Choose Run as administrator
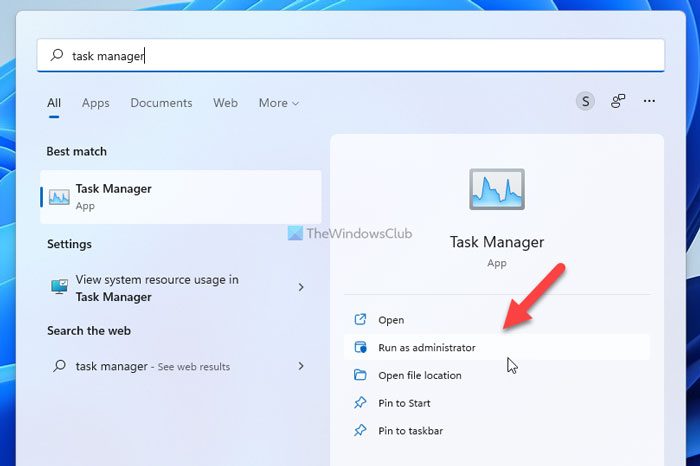The width and height of the screenshot is (700, 466). pos(496,347)
